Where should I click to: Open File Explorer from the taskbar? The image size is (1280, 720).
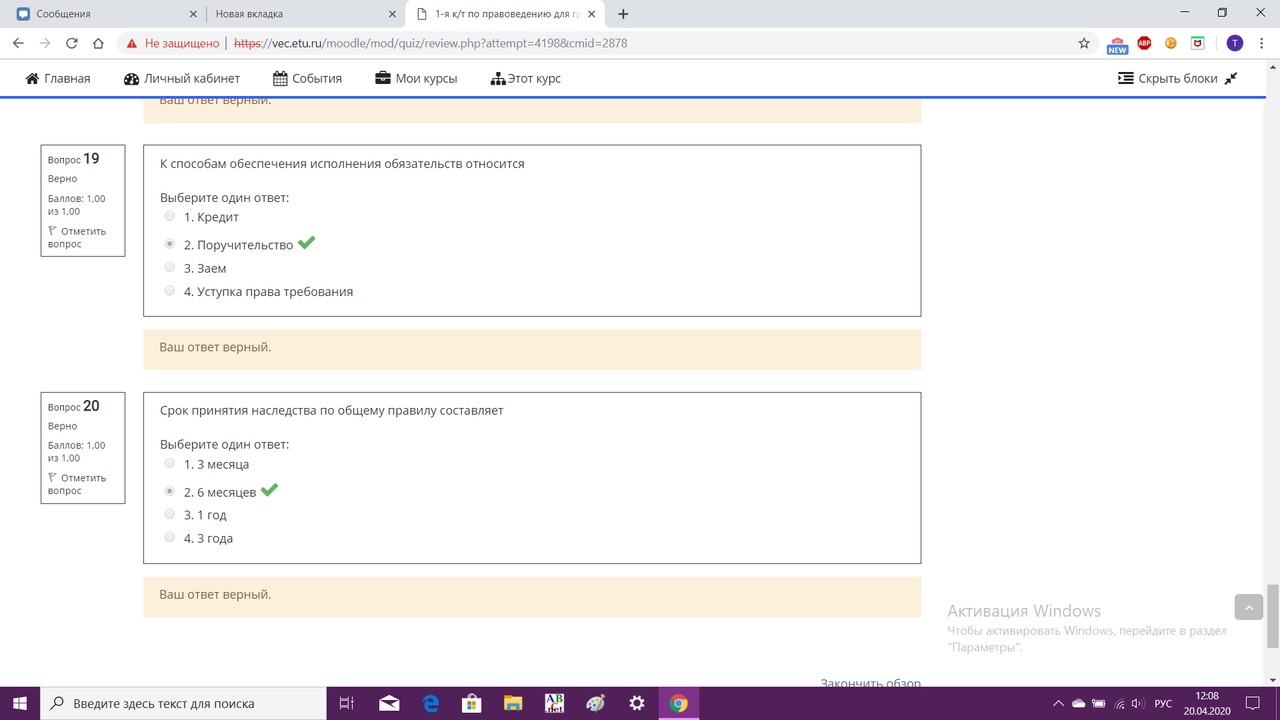pyautogui.click(x=512, y=703)
